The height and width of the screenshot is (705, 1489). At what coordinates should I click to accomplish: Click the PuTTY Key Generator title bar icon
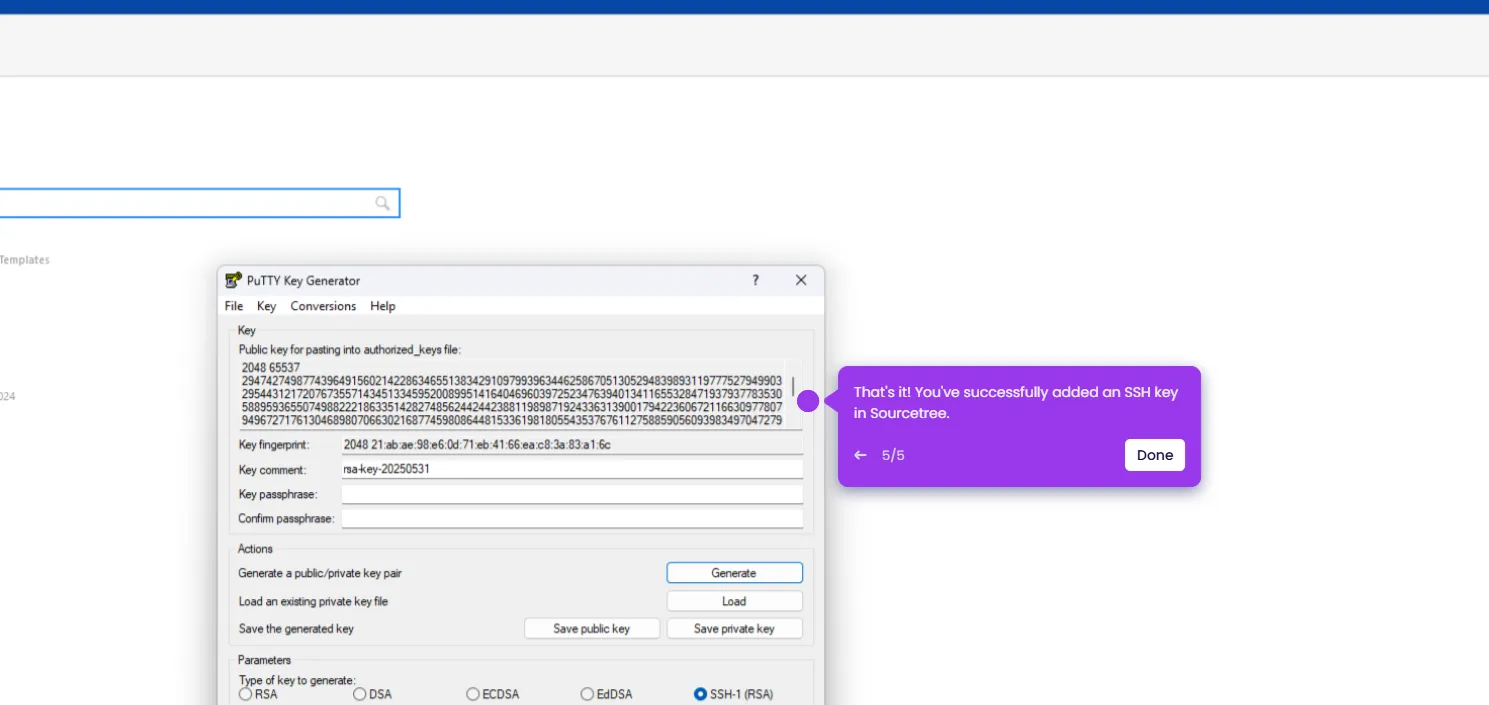tap(233, 280)
